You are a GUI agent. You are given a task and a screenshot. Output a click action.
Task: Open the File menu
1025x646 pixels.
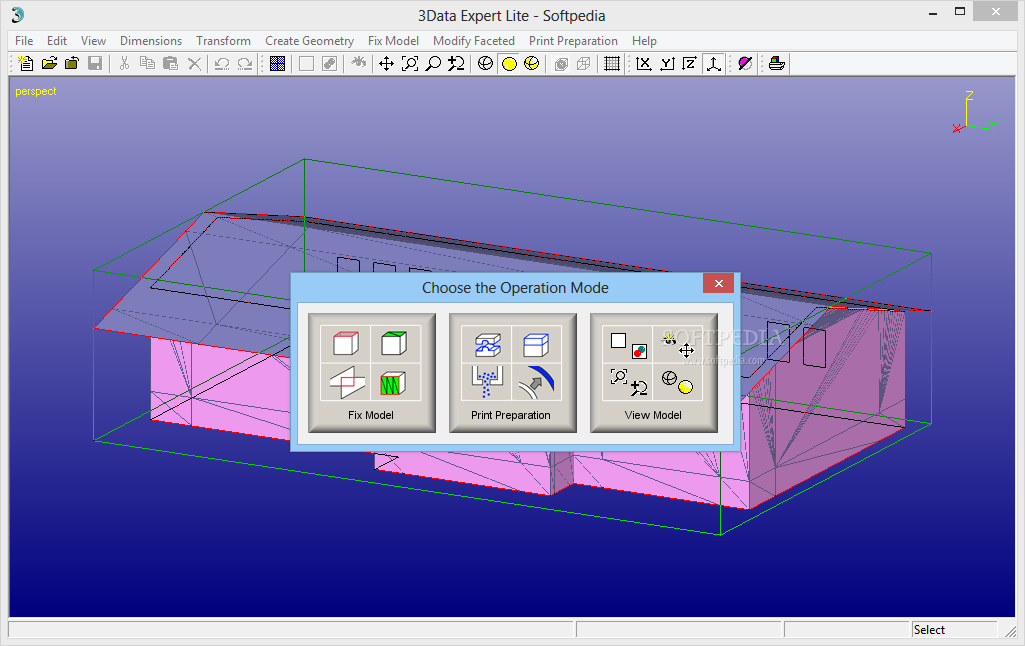[24, 41]
